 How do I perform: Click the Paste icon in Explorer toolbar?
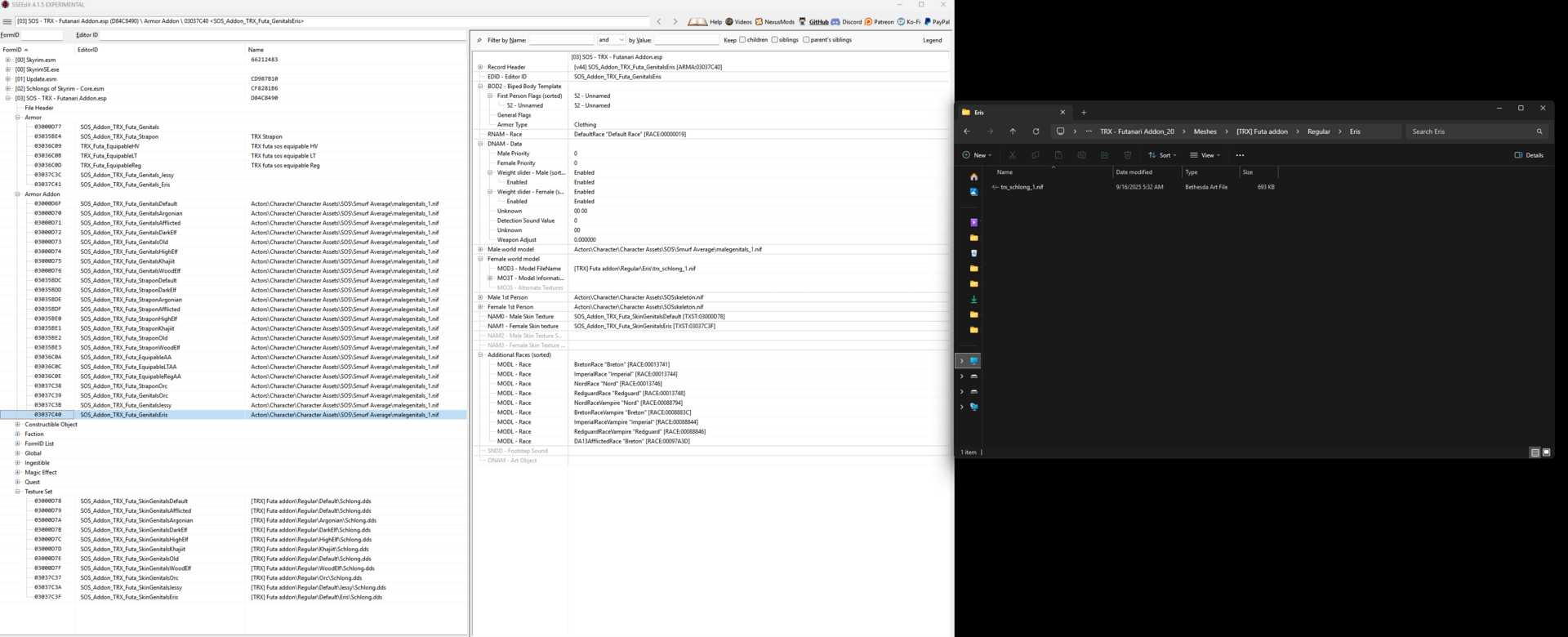[x=1058, y=155]
